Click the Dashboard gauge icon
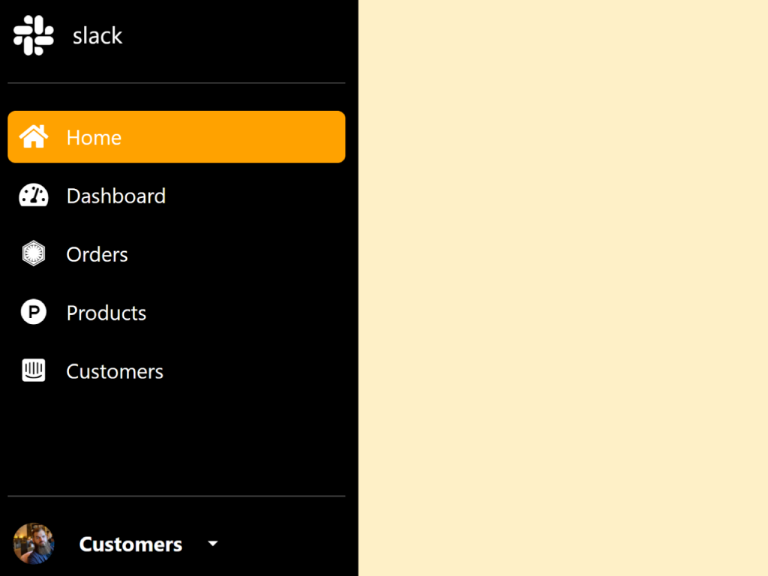This screenshot has height=576, width=768. click(33, 196)
